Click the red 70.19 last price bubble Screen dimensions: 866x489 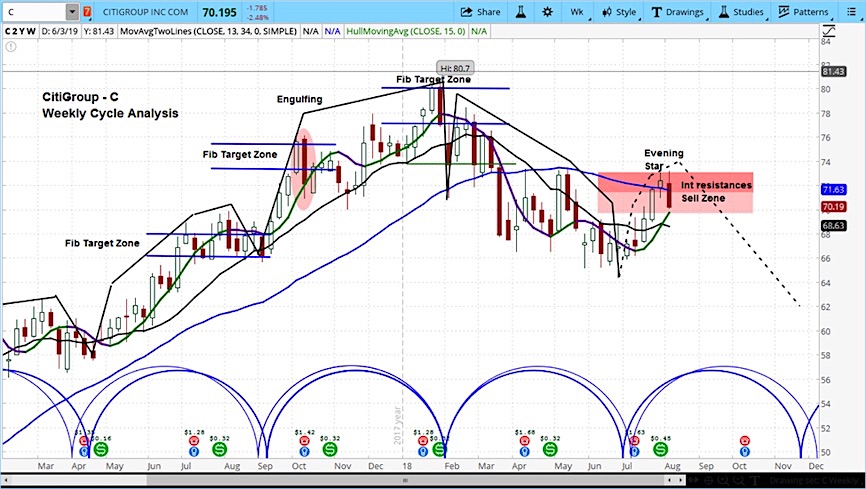click(833, 207)
